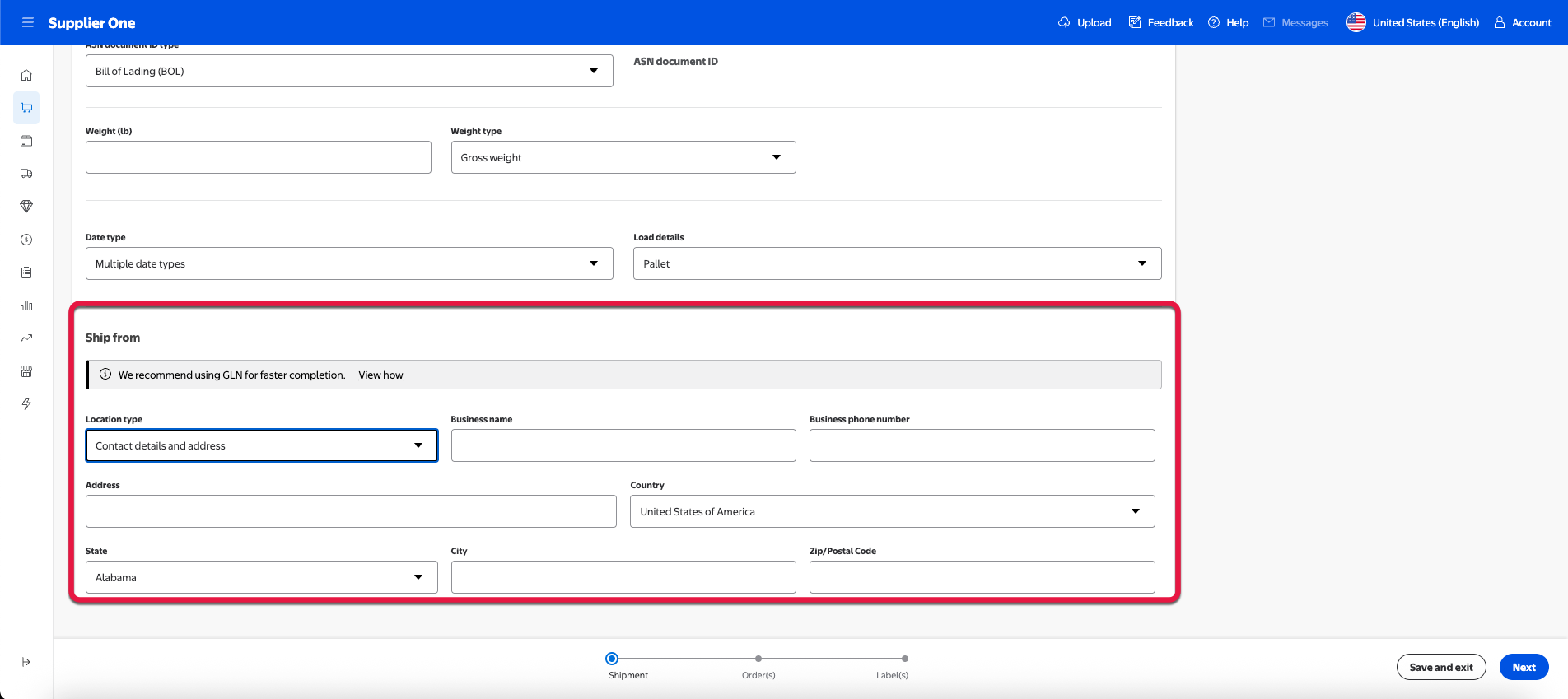Image resolution: width=1568 pixels, height=699 pixels.
Task: Open the Help menu in header
Action: pos(1228,22)
